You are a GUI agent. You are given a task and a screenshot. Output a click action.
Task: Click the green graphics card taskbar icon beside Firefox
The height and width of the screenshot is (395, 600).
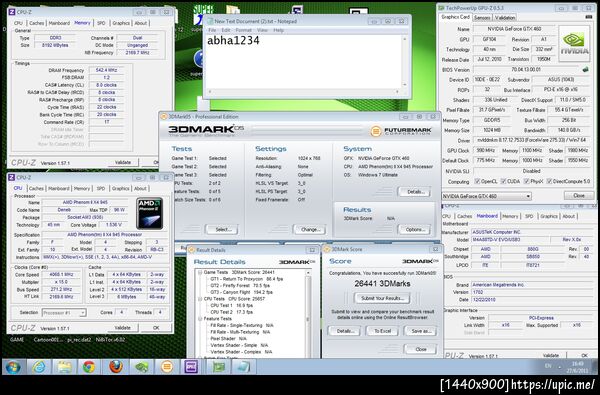click(142, 367)
